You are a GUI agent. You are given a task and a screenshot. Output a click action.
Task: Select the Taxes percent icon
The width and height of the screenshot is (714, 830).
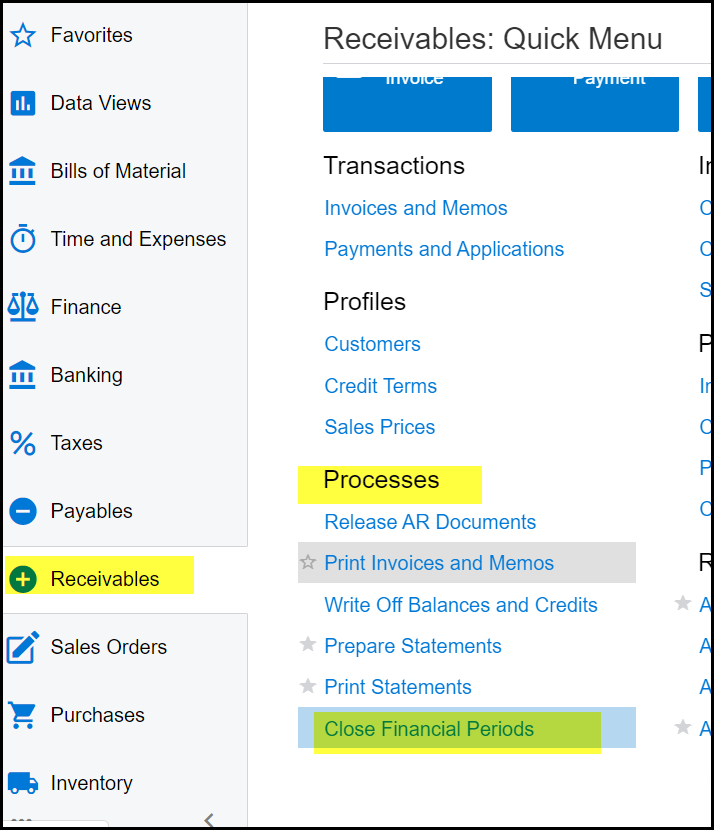pyautogui.click(x=22, y=443)
